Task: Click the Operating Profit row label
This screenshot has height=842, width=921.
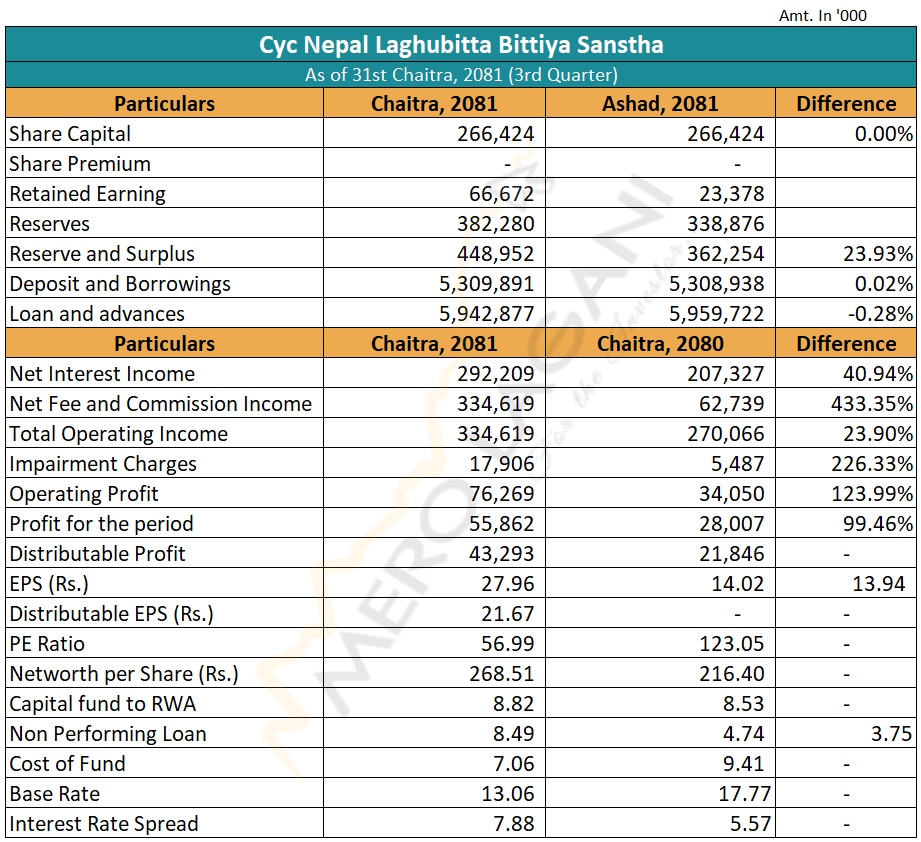Action: [84, 494]
